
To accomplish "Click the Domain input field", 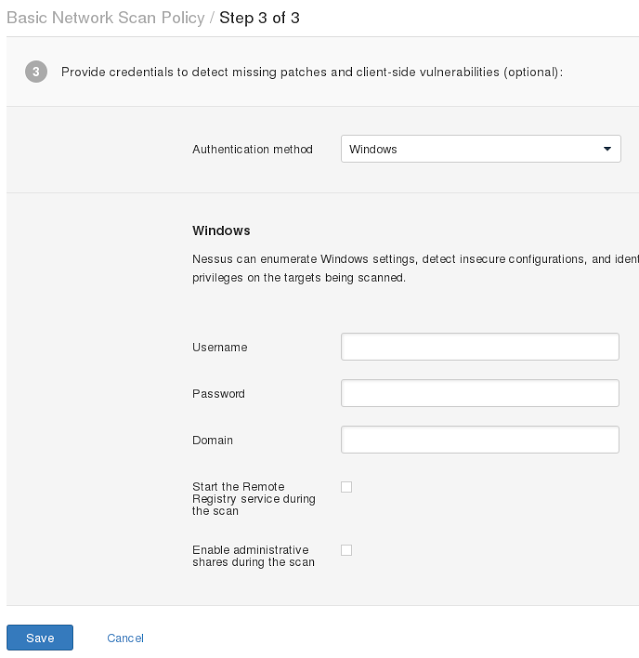I will 480,440.
